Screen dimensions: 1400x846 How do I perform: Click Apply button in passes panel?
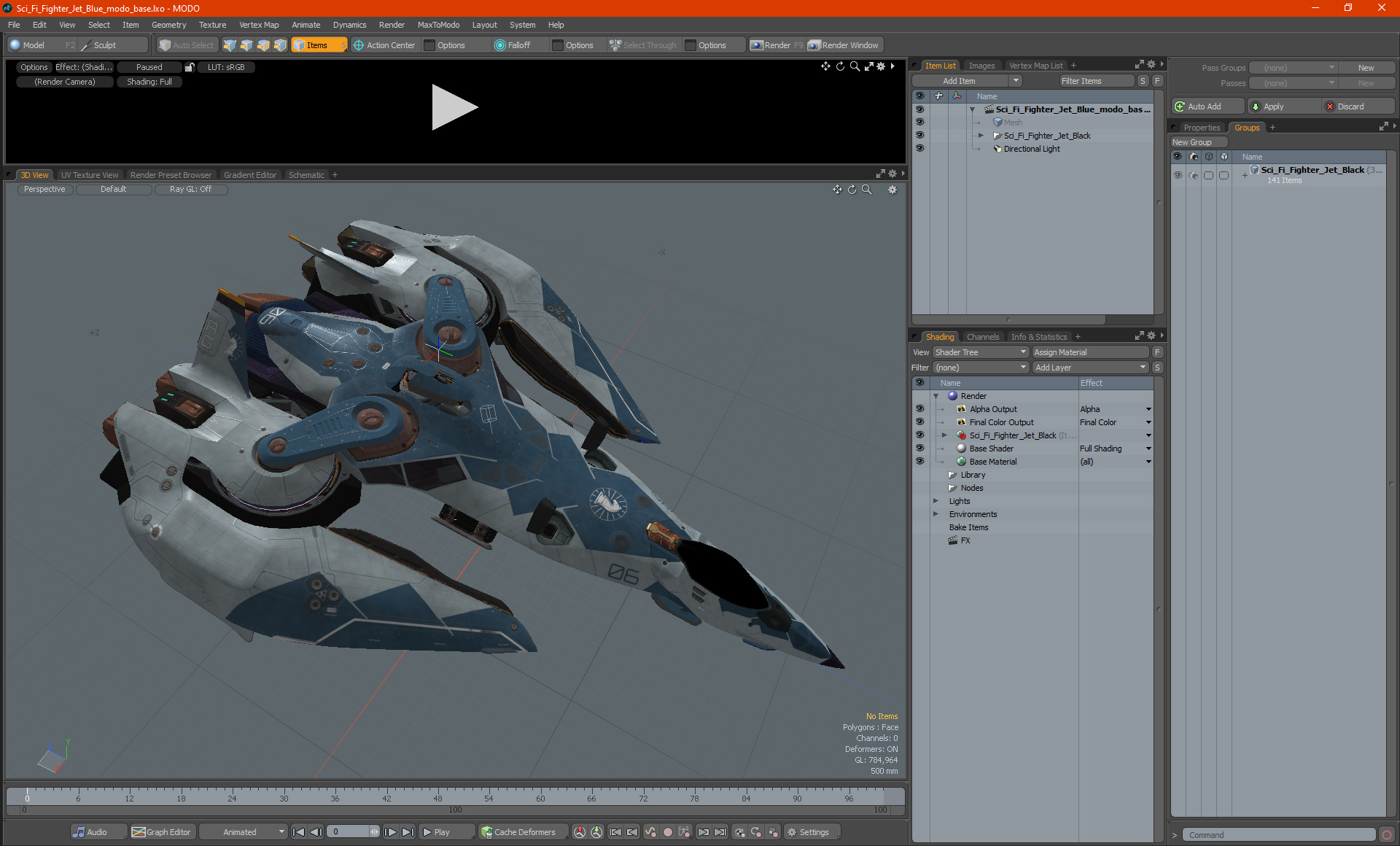[1284, 106]
